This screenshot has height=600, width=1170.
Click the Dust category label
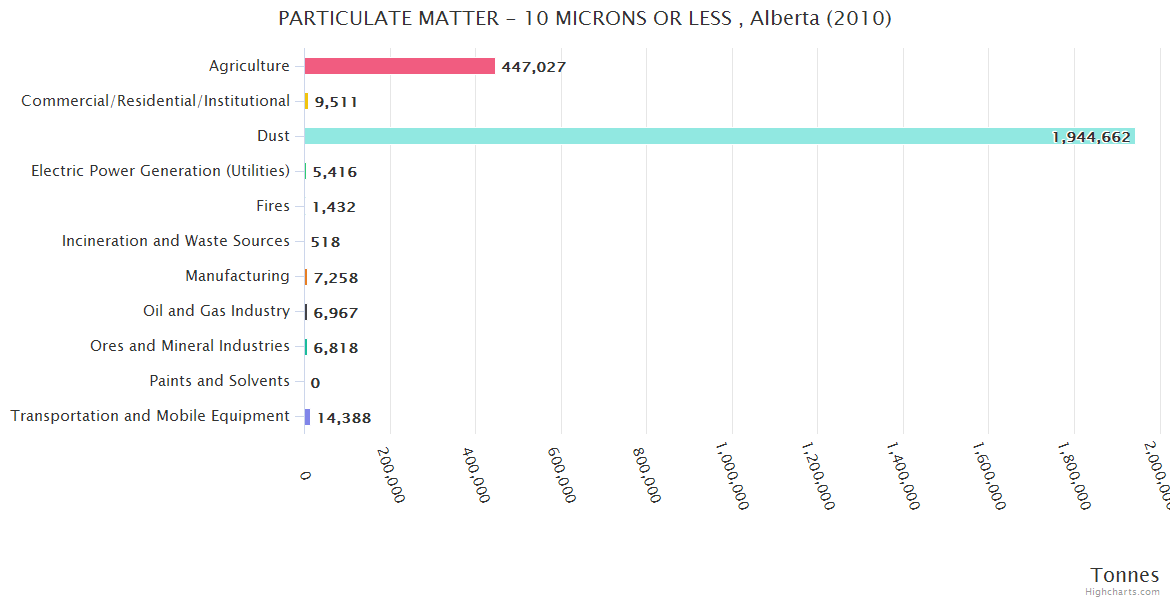point(273,136)
